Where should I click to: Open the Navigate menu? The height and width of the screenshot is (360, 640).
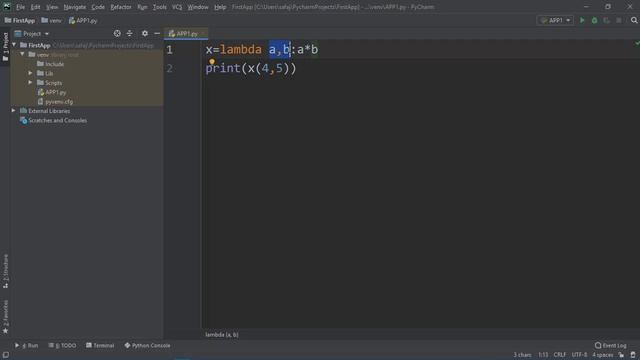75,7
